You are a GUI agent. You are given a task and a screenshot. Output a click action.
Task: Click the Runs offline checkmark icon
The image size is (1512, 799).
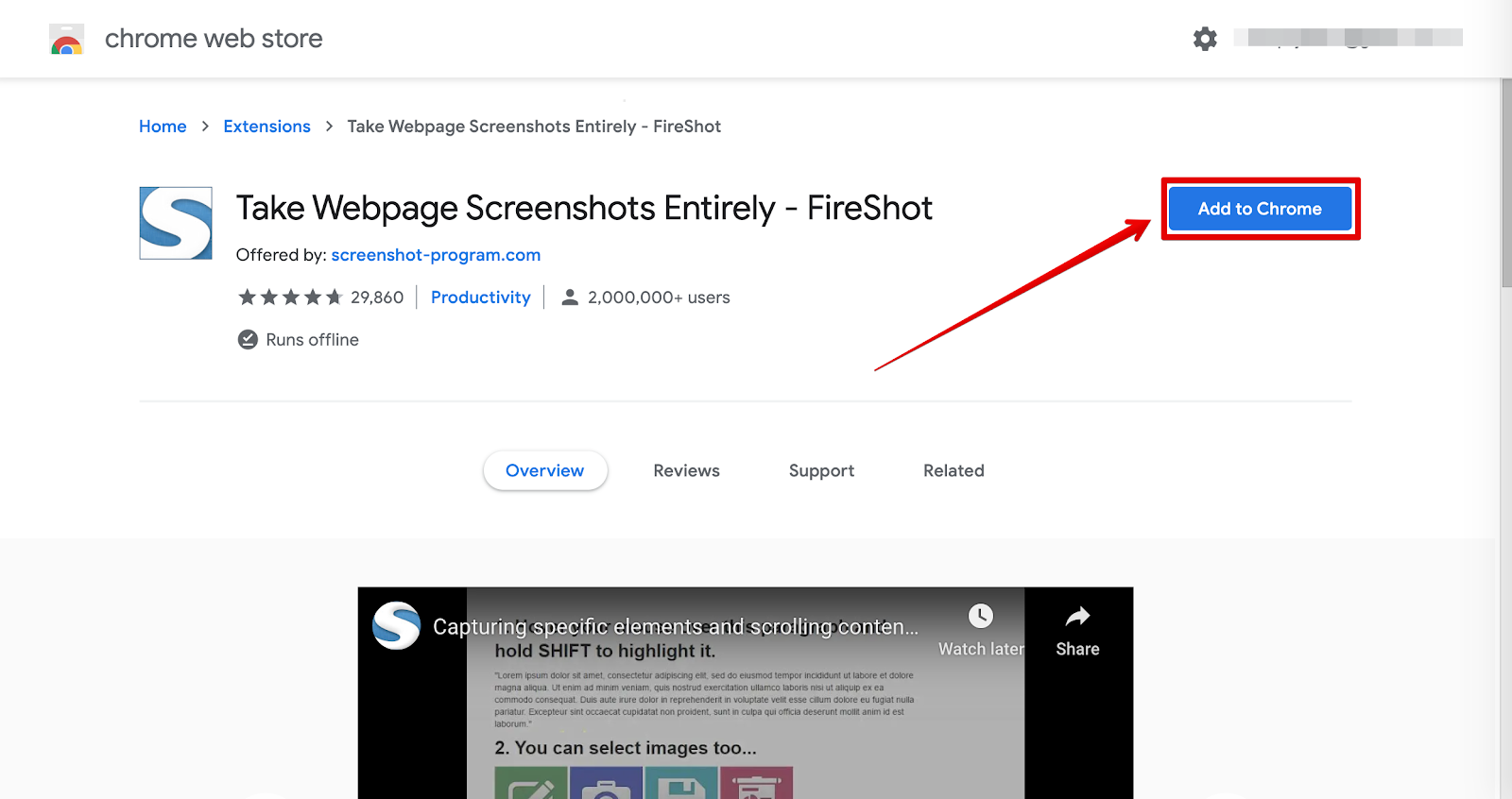tap(248, 339)
